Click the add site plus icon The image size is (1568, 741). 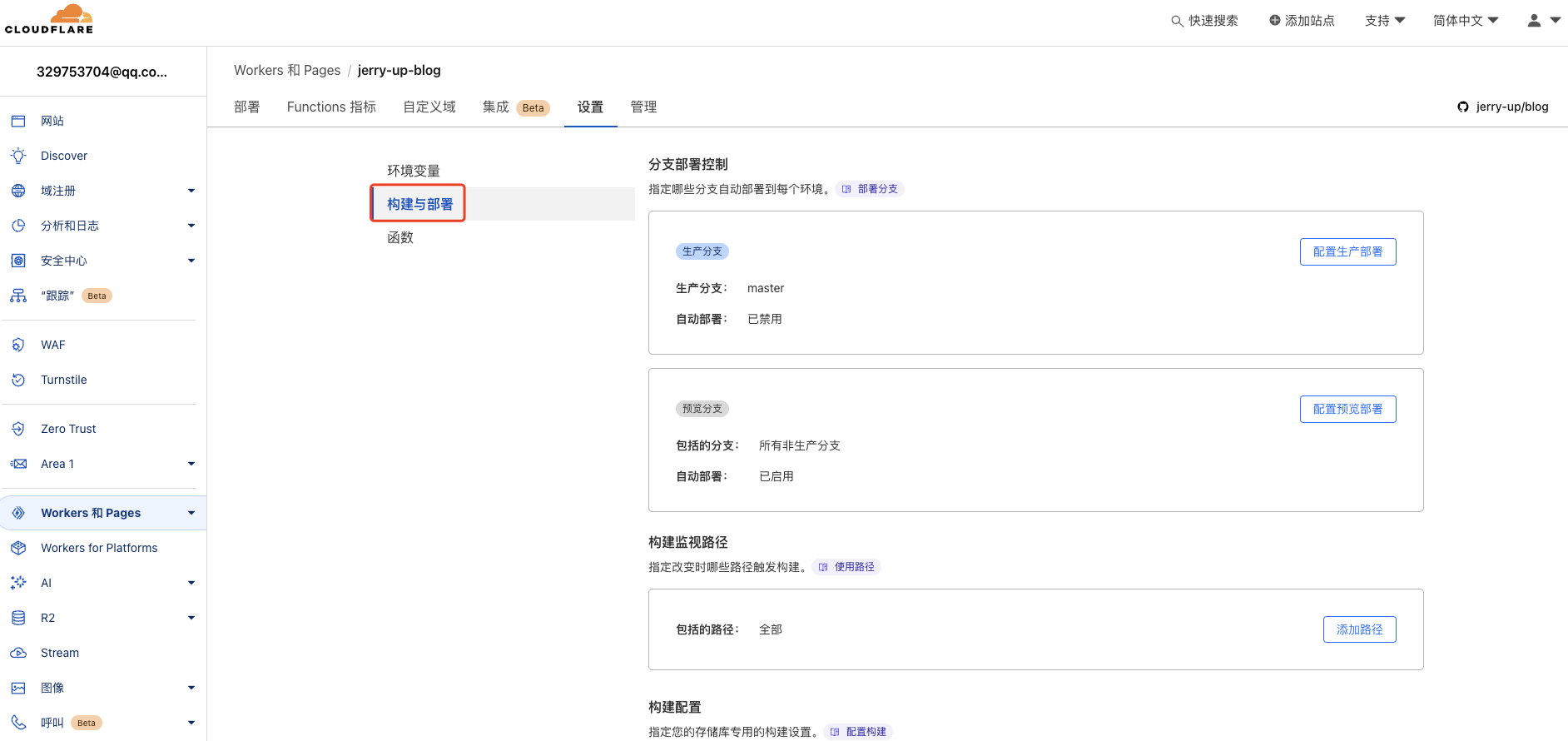pyautogui.click(x=1274, y=20)
